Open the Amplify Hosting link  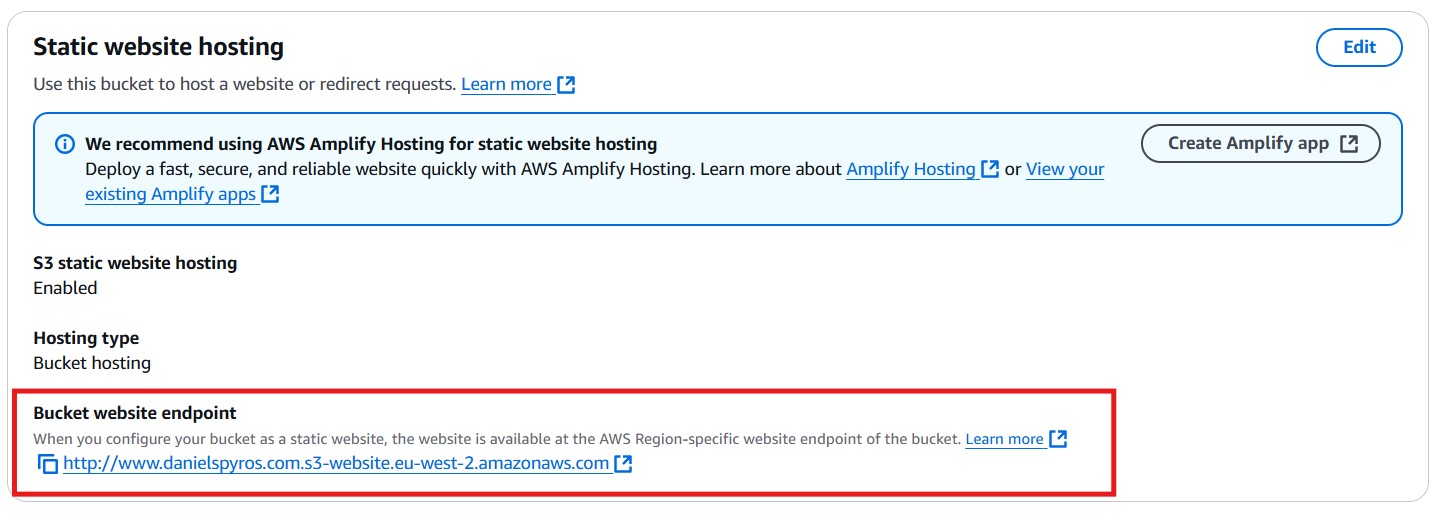[x=910, y=170]
